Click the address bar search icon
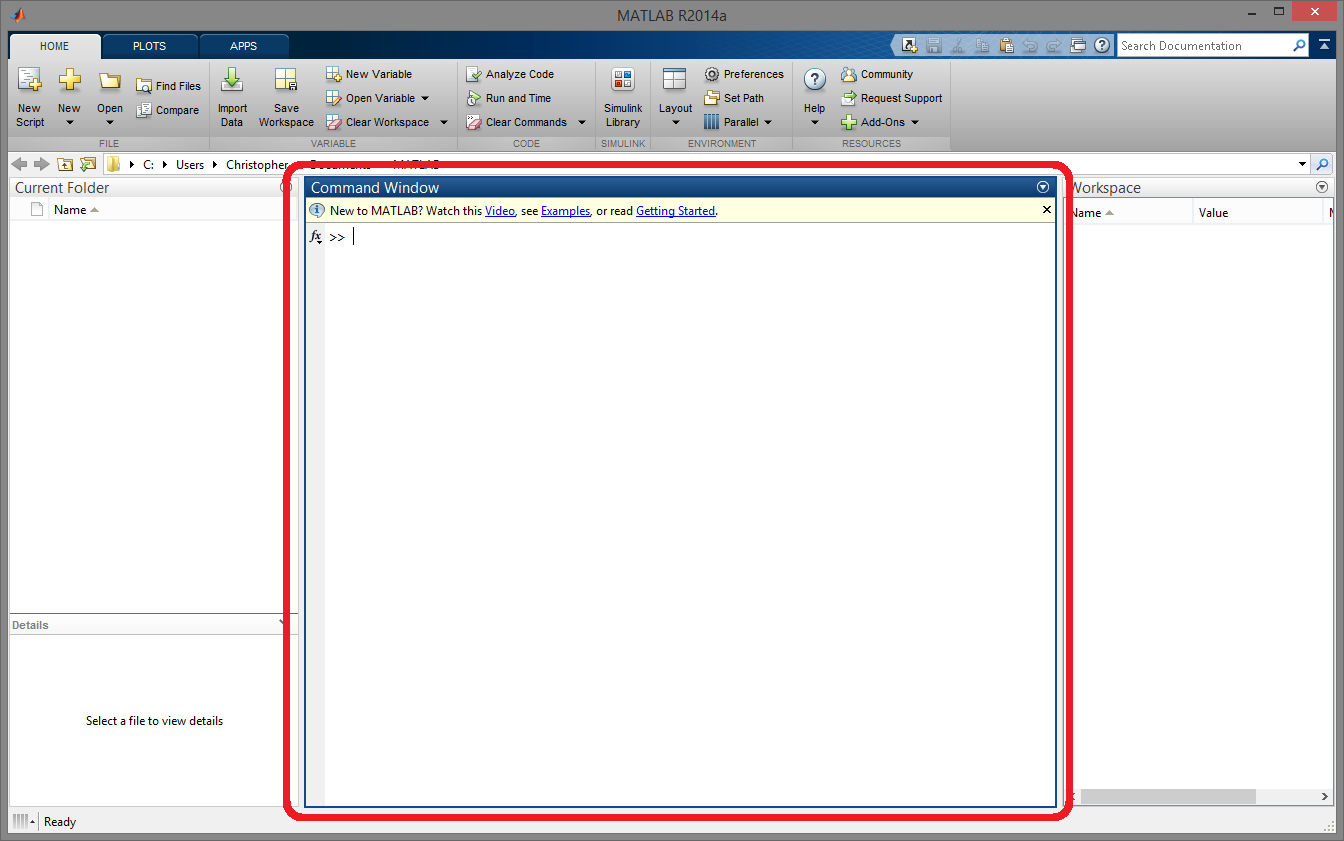Screen dimensions: 1344x841 1322,164
